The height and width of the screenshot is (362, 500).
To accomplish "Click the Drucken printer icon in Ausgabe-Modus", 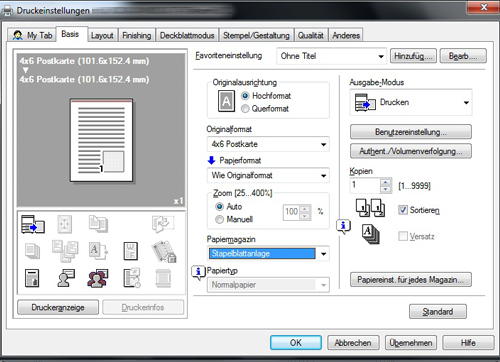I will tap(365, 102).
